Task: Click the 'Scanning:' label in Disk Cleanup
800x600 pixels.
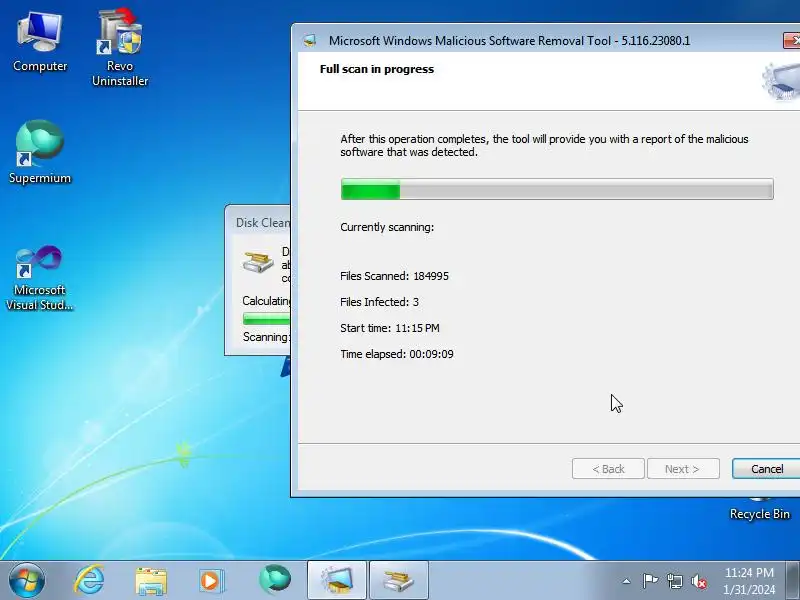Action: [266, 337]
